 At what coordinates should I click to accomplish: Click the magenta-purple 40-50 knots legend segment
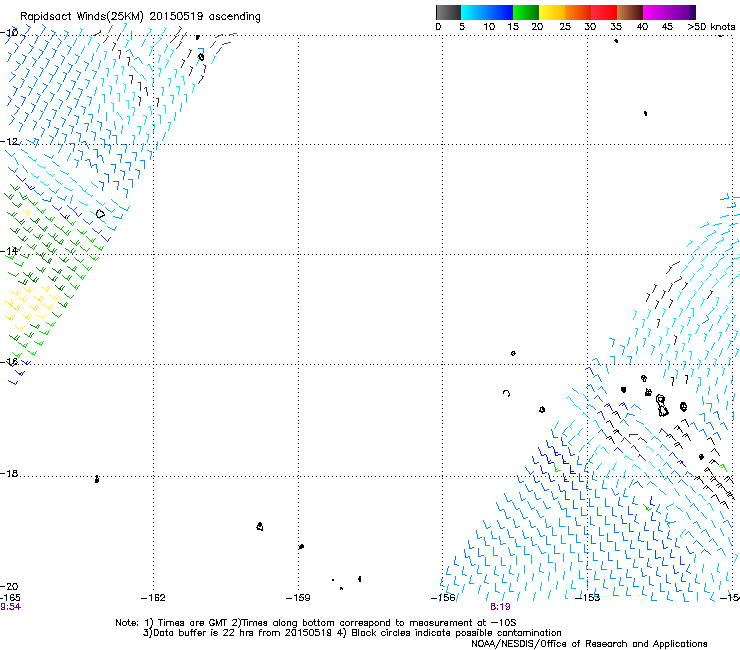coord(669,12)
